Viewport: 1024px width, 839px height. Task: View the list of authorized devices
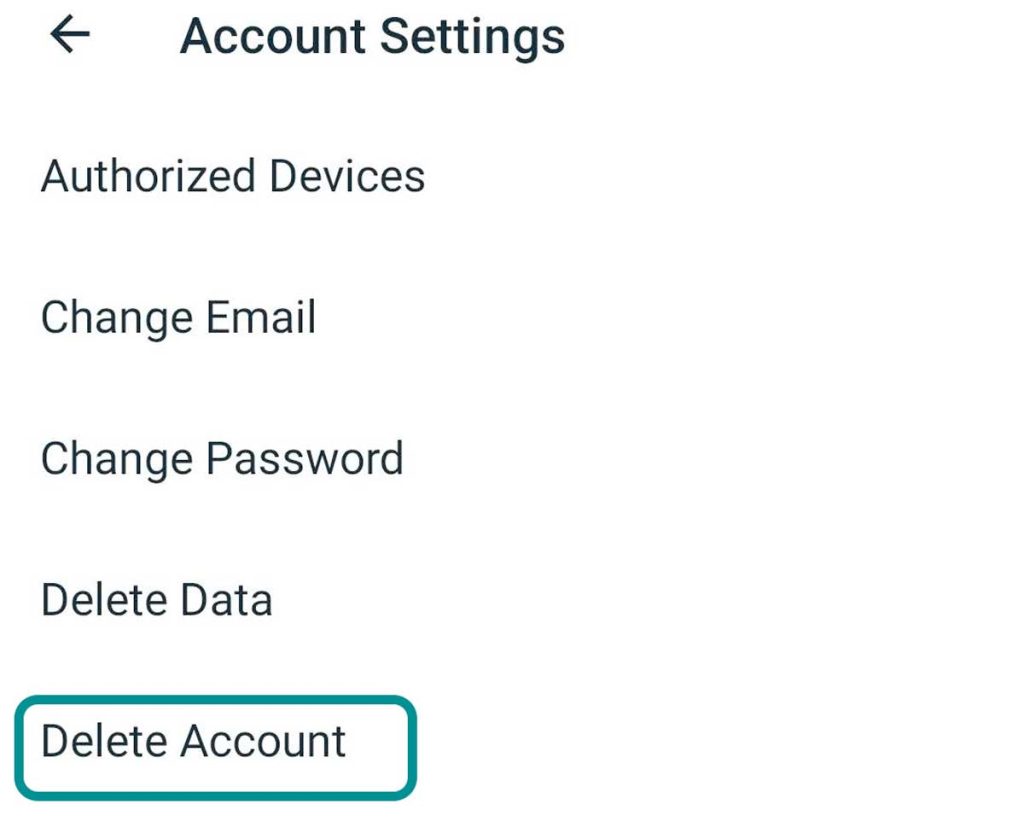coord(233,177)
